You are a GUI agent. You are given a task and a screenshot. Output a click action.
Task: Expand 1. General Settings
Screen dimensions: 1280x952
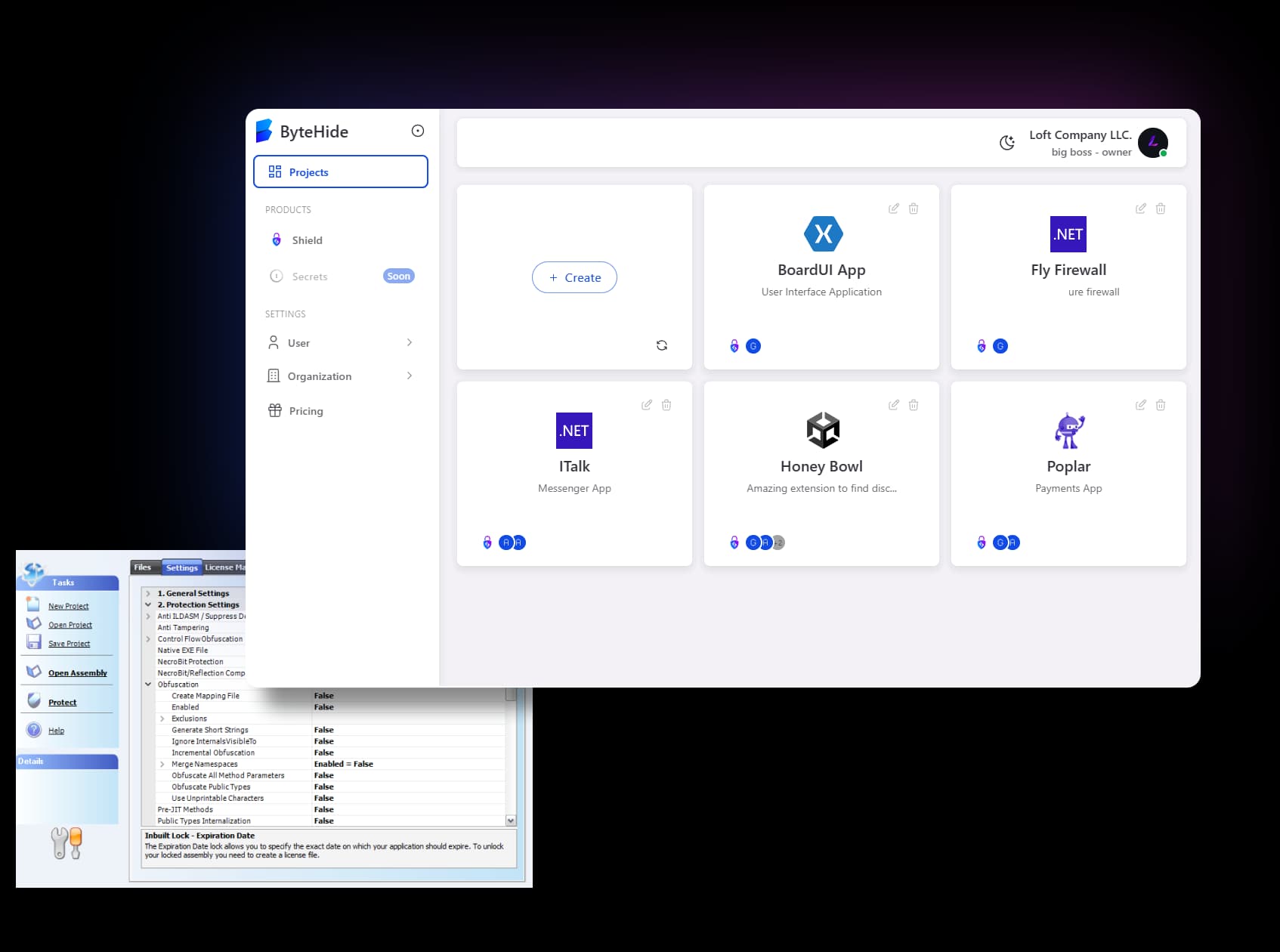(x=148, y=594)
